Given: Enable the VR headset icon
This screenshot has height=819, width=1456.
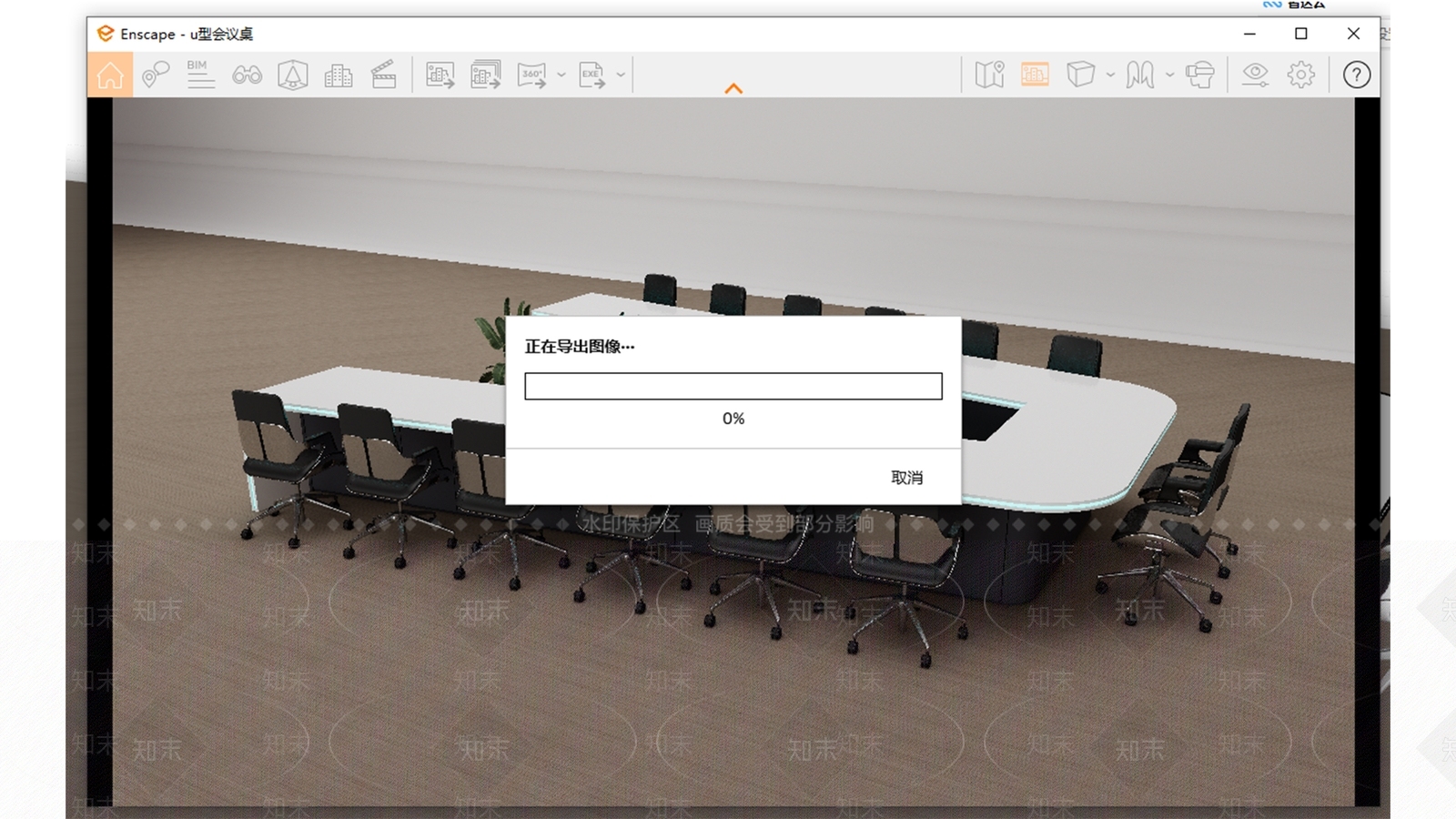Looking at the screenshot, I should [x=1200, y=75].
